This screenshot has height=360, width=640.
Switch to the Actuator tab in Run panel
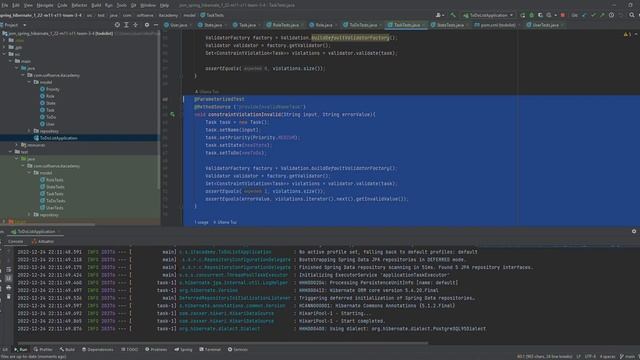(43, 241)
